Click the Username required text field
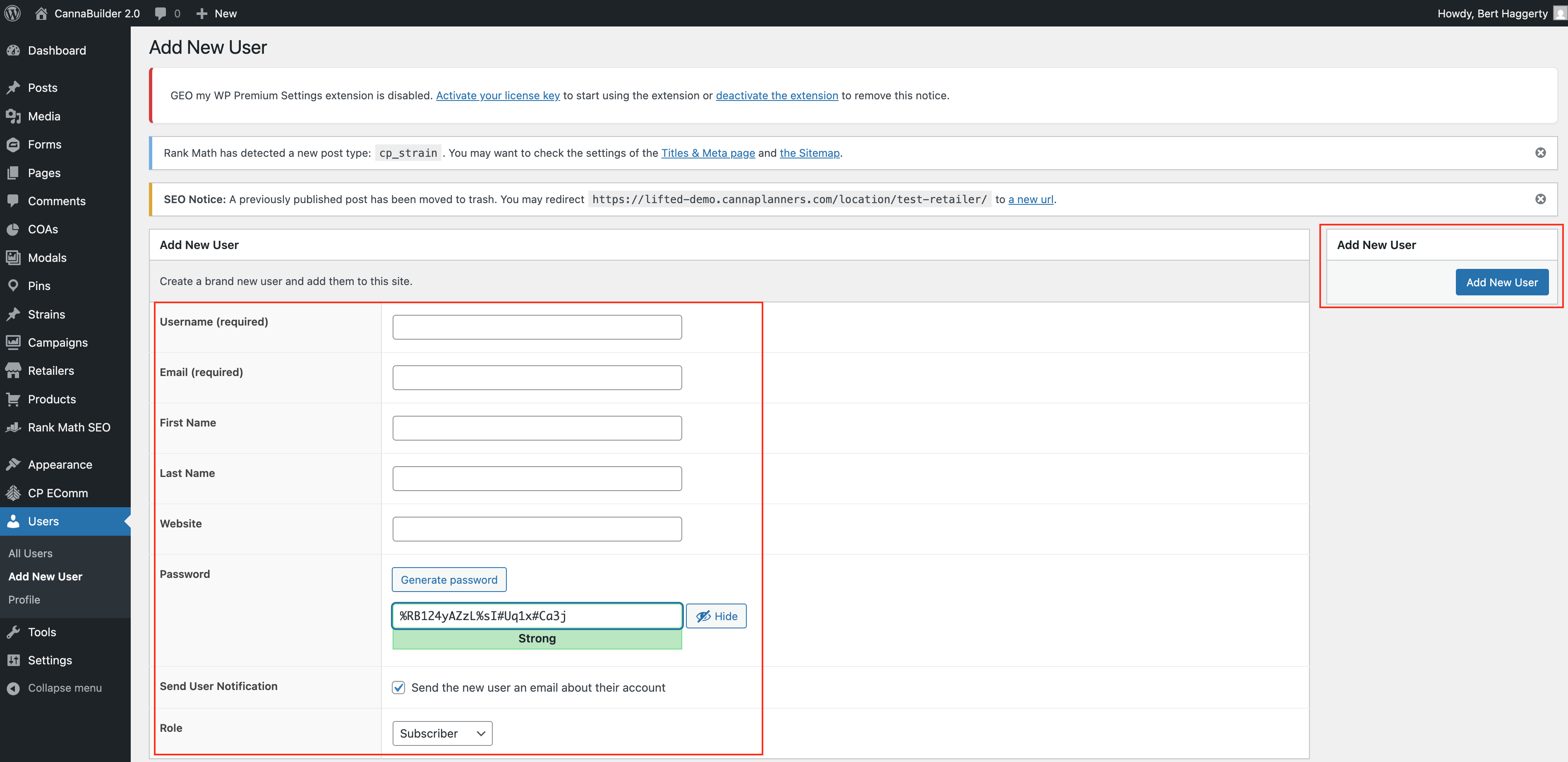The width and height of the screenshot is (1568, 762). click(x=537, y=328)
